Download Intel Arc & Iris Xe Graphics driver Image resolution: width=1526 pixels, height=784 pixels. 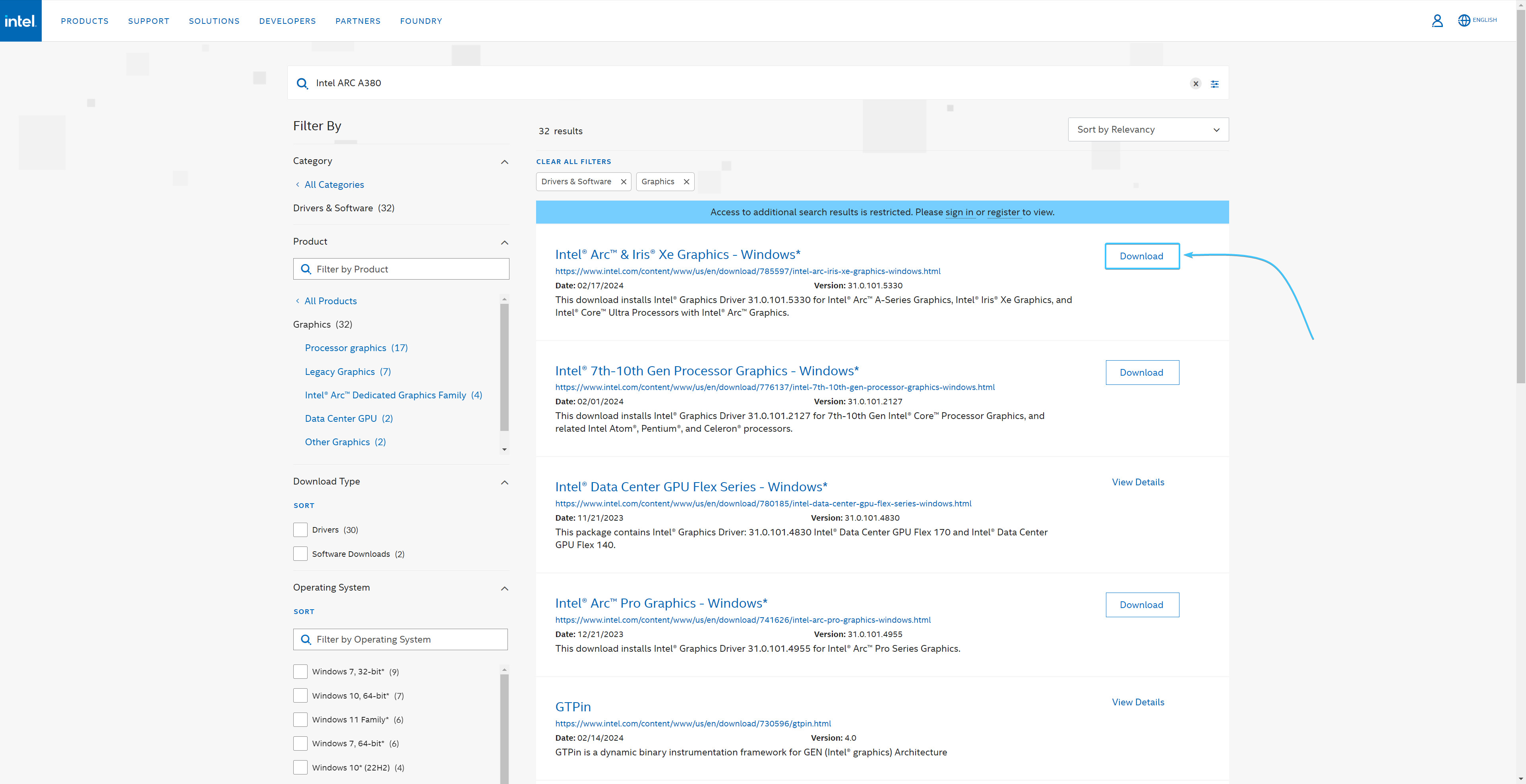[x=1142, y=257]
